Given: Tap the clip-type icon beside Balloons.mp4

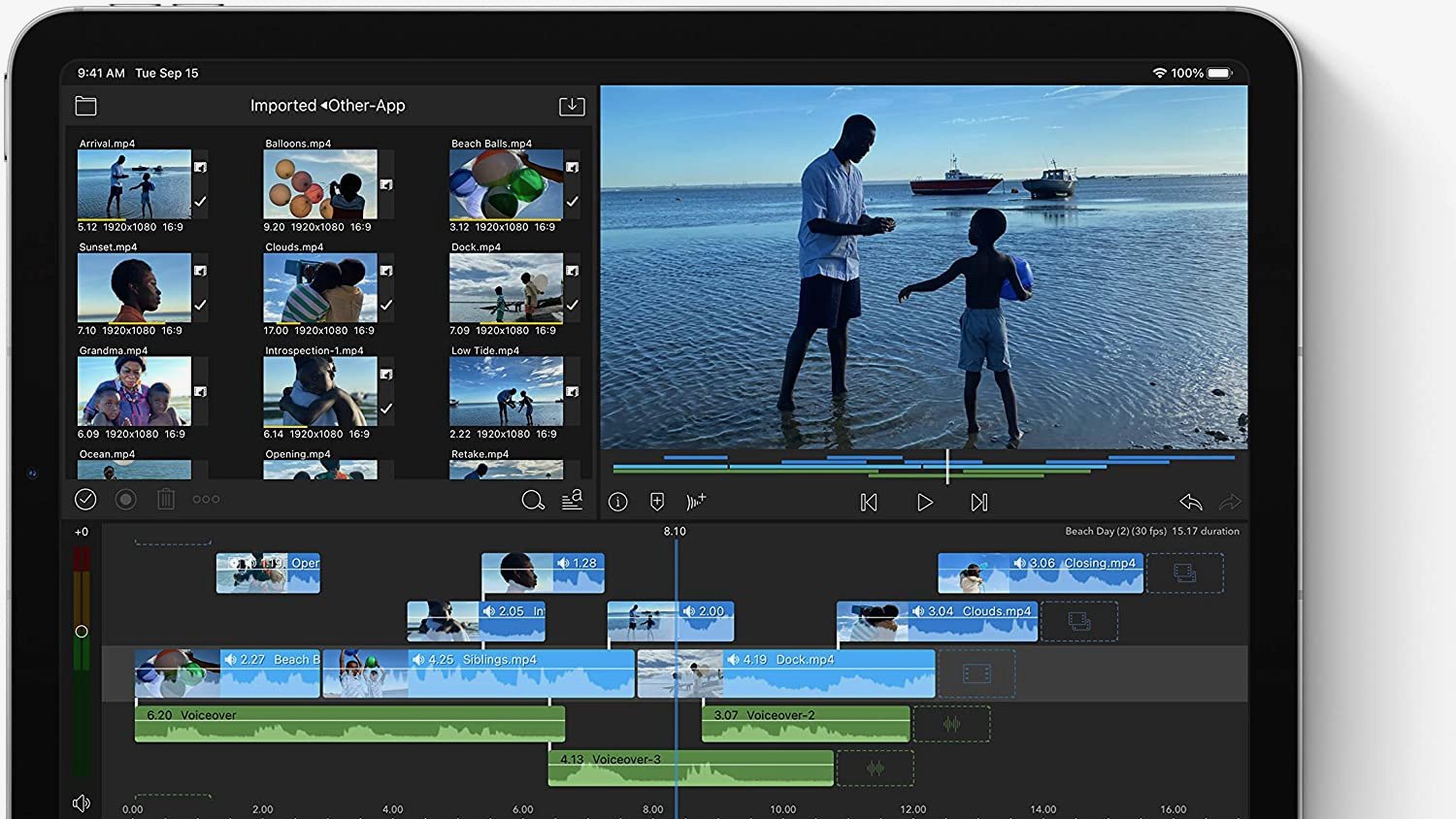Looking at the screenshot, I should click(386, 184).
